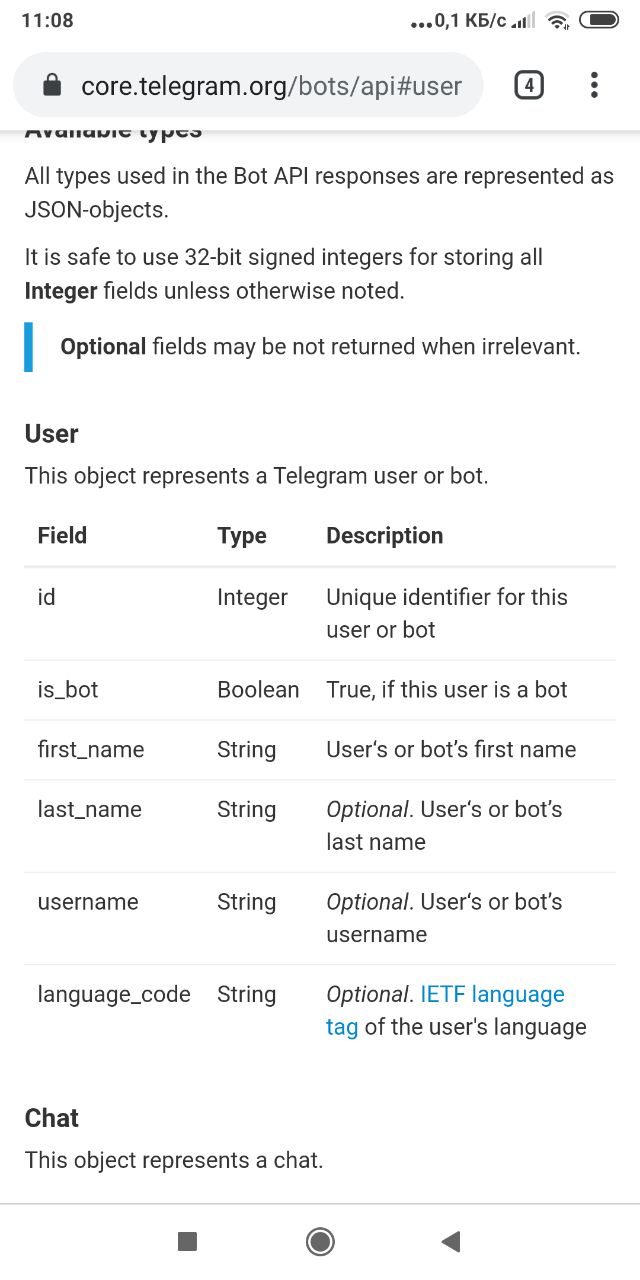Image resolution: width=640 pixels, height=1280 pixels.
Task: Tap the clock time in status bar
Action: [x=47, y=20]
